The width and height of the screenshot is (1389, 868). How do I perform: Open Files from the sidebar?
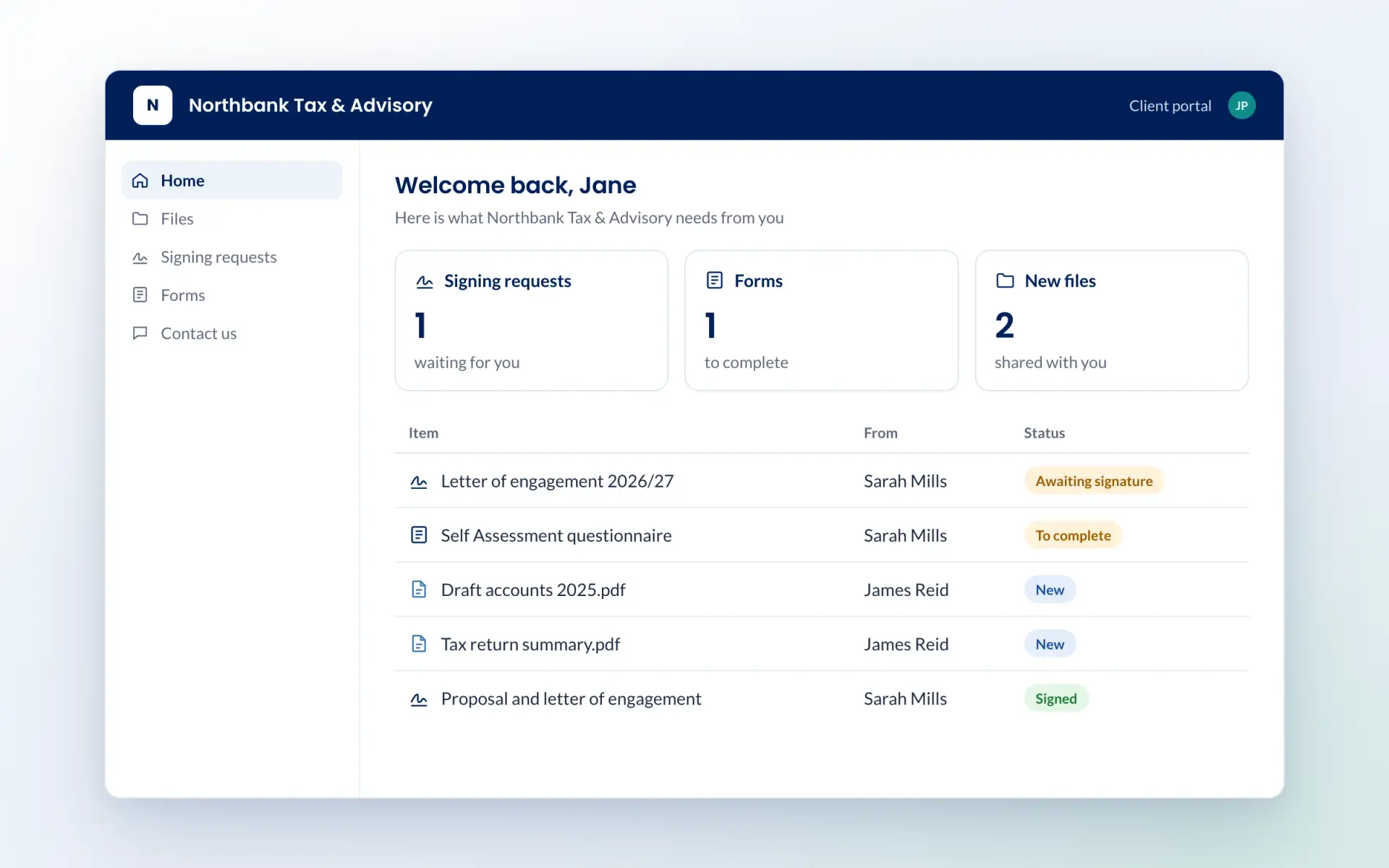coord(232,218)
